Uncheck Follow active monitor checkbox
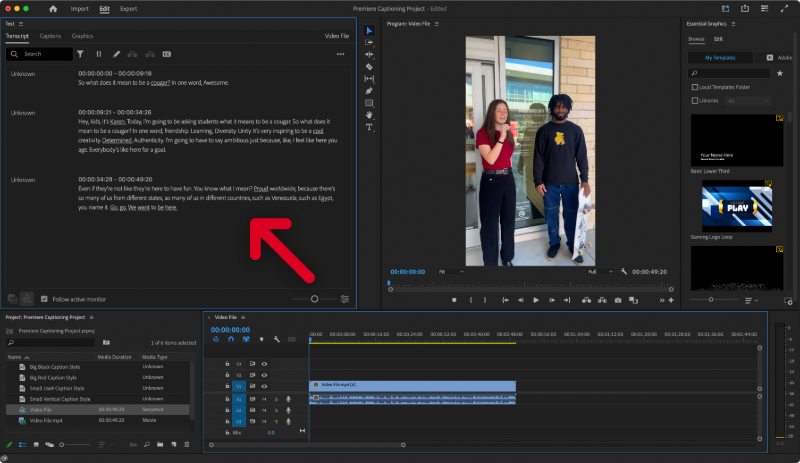The width and height of the screenshot is (800, 463). (x=44, y=298)
